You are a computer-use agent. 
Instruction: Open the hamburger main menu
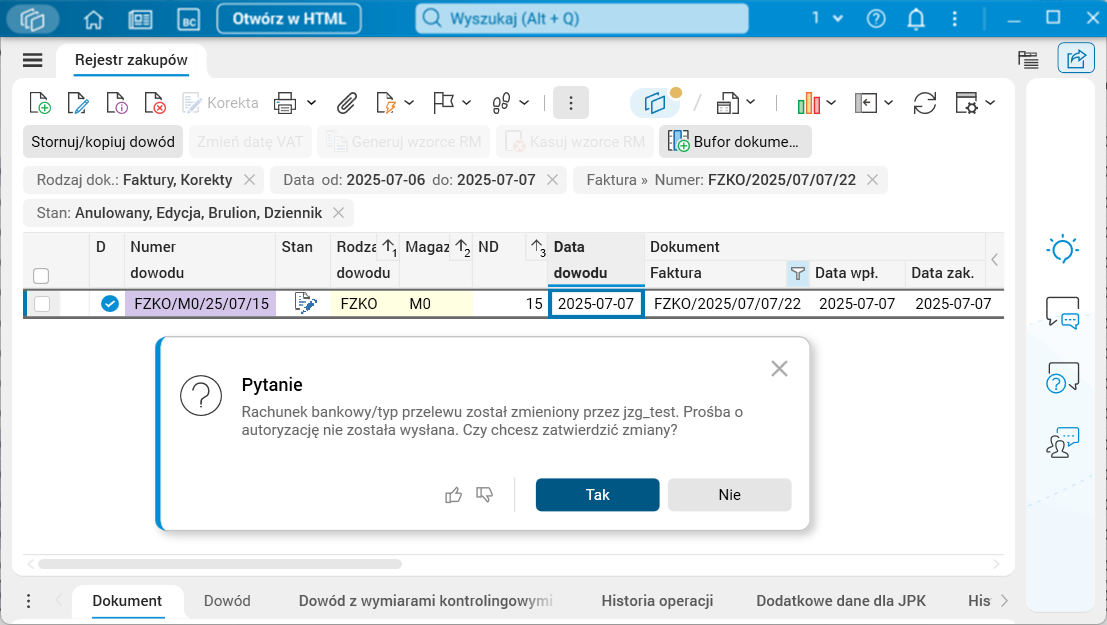click(32, 60)
